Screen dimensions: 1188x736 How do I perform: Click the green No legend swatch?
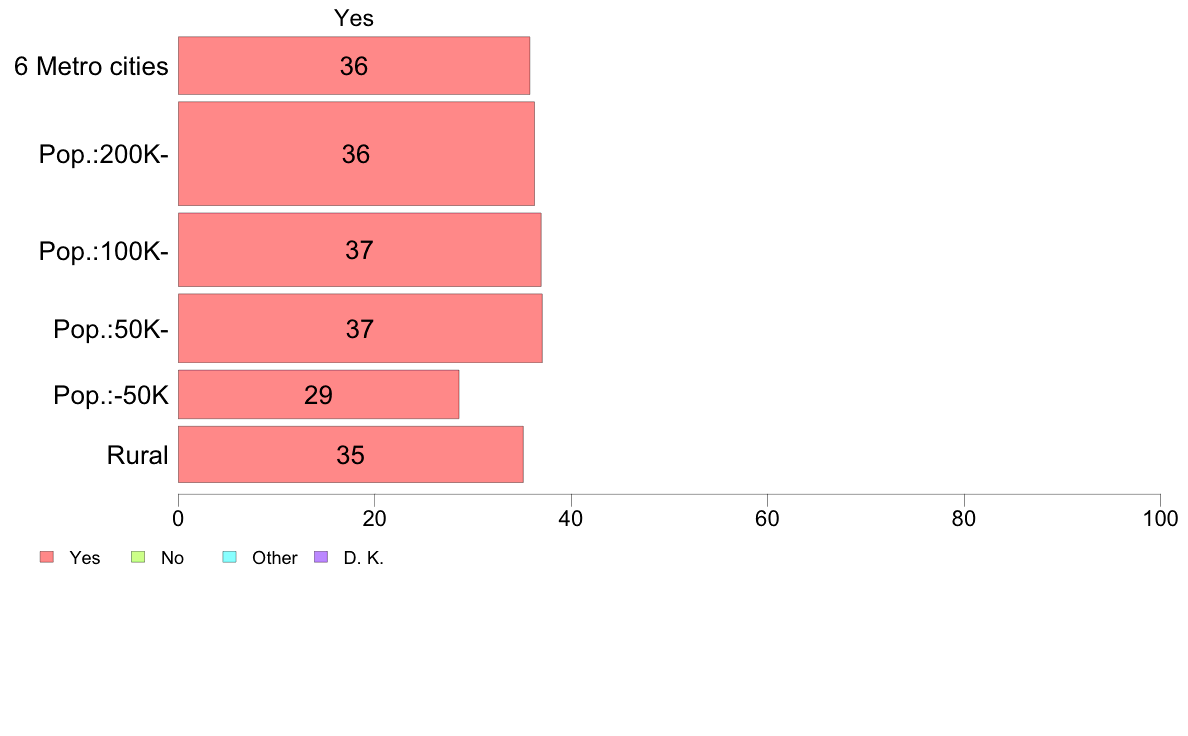[138, 557]
